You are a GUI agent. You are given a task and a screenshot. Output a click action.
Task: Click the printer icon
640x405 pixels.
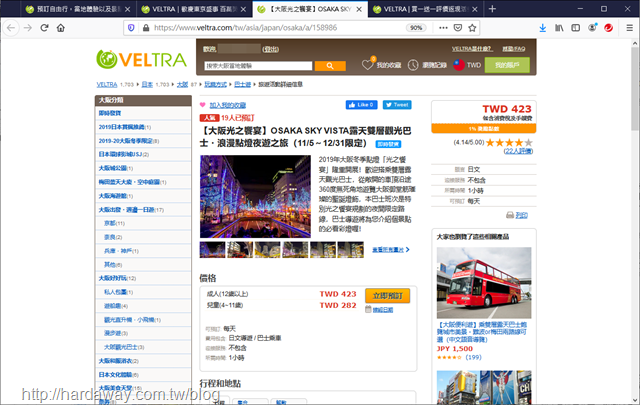point(510,215)
